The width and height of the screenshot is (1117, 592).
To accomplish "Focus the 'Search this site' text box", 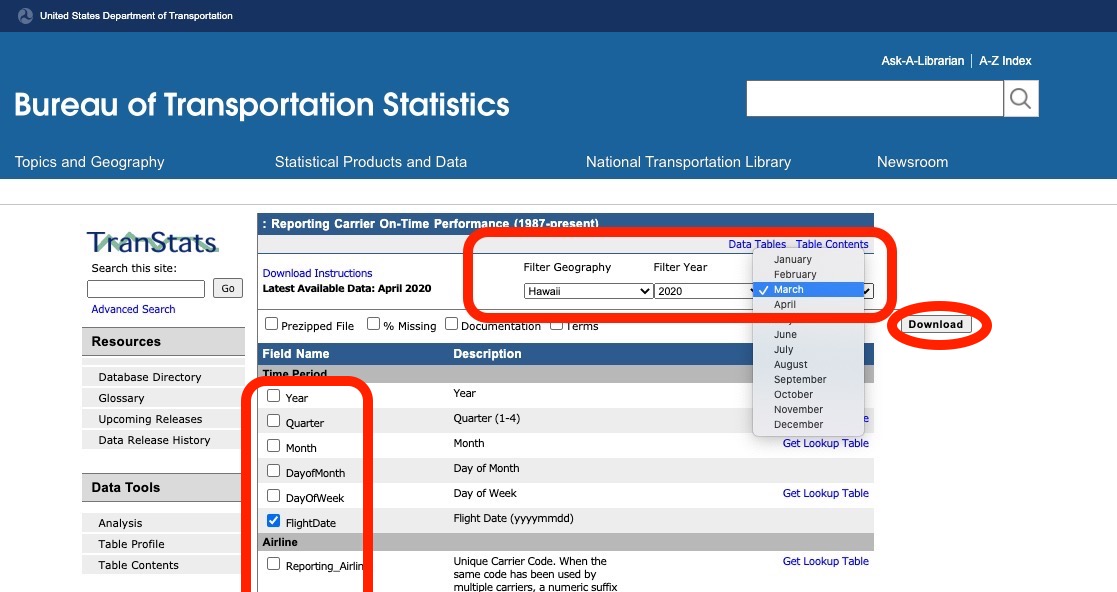I will point(146,289).
